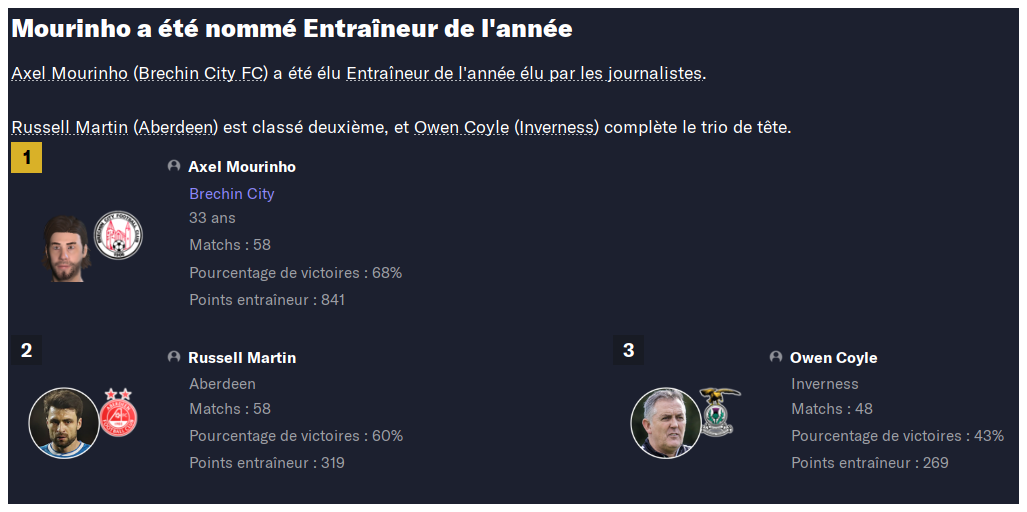The width and height of the screenshot is (1027, 512).
Task: Click the person icon beside Owen Coyle
Action: (775, 357)
